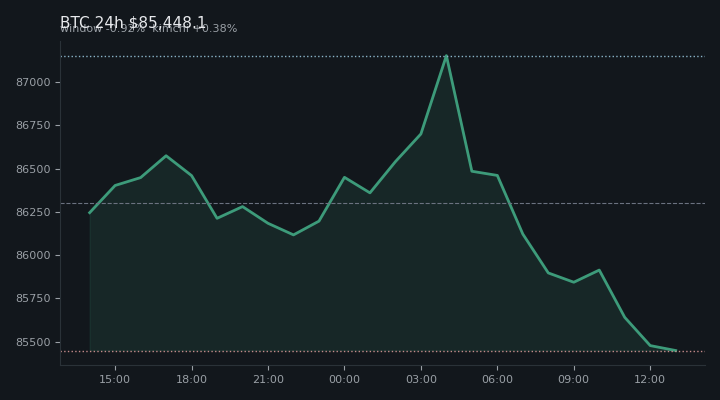Viewport: 720px width, 400px height.
Task: Click the 21:00 time axis label
Action: point(268,379)
